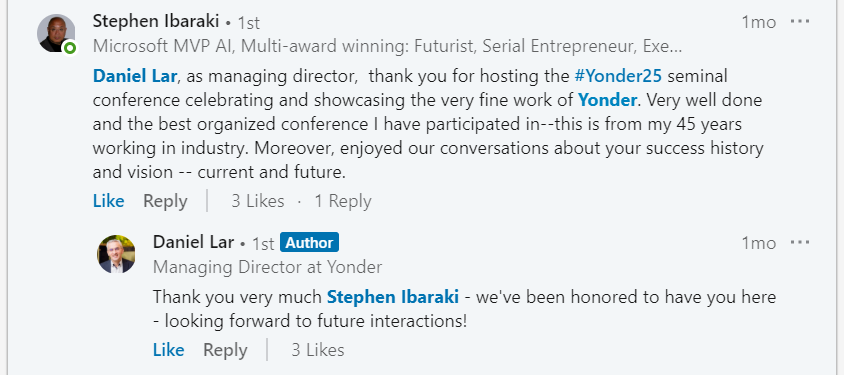View the 3 Likes on Daniel's reply
Screen dimensions: 844x375
coord(318,350)
